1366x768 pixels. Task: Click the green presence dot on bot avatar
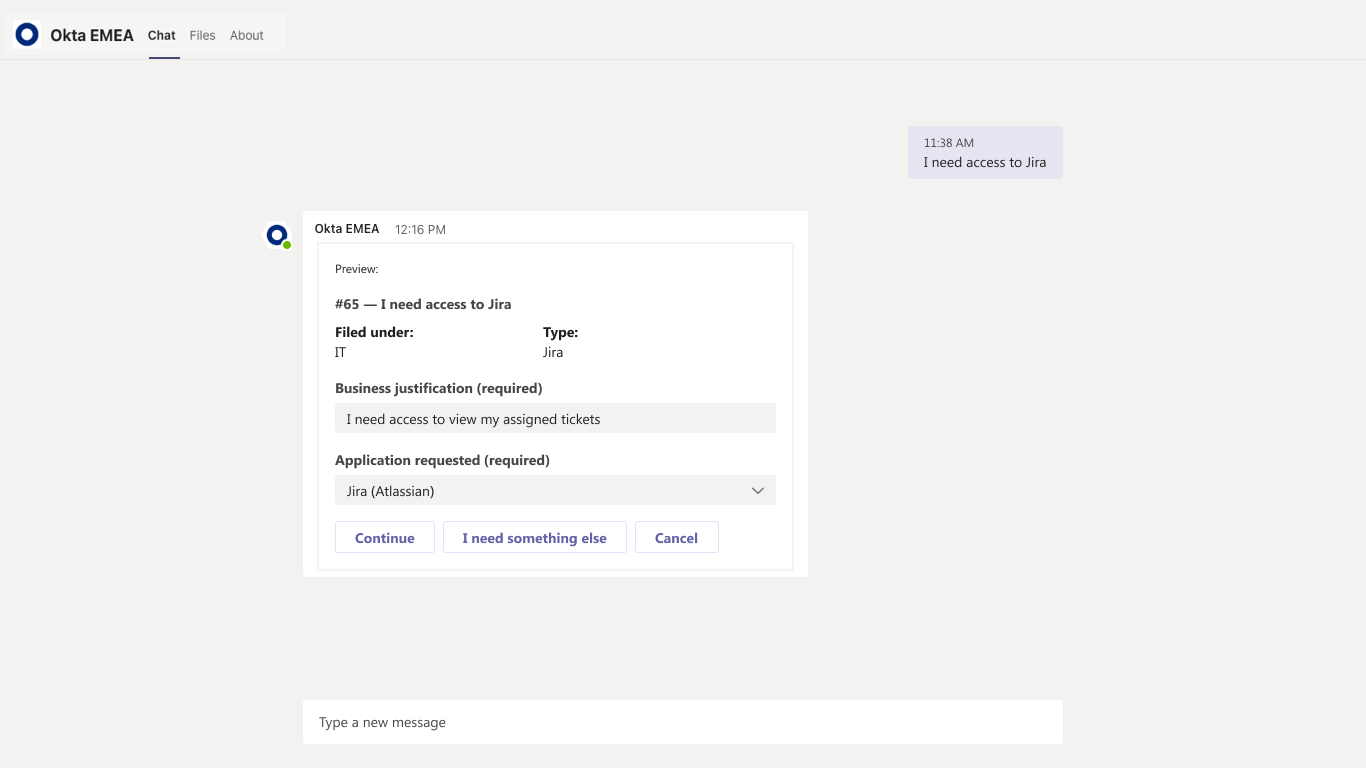(x=287, y=245)
